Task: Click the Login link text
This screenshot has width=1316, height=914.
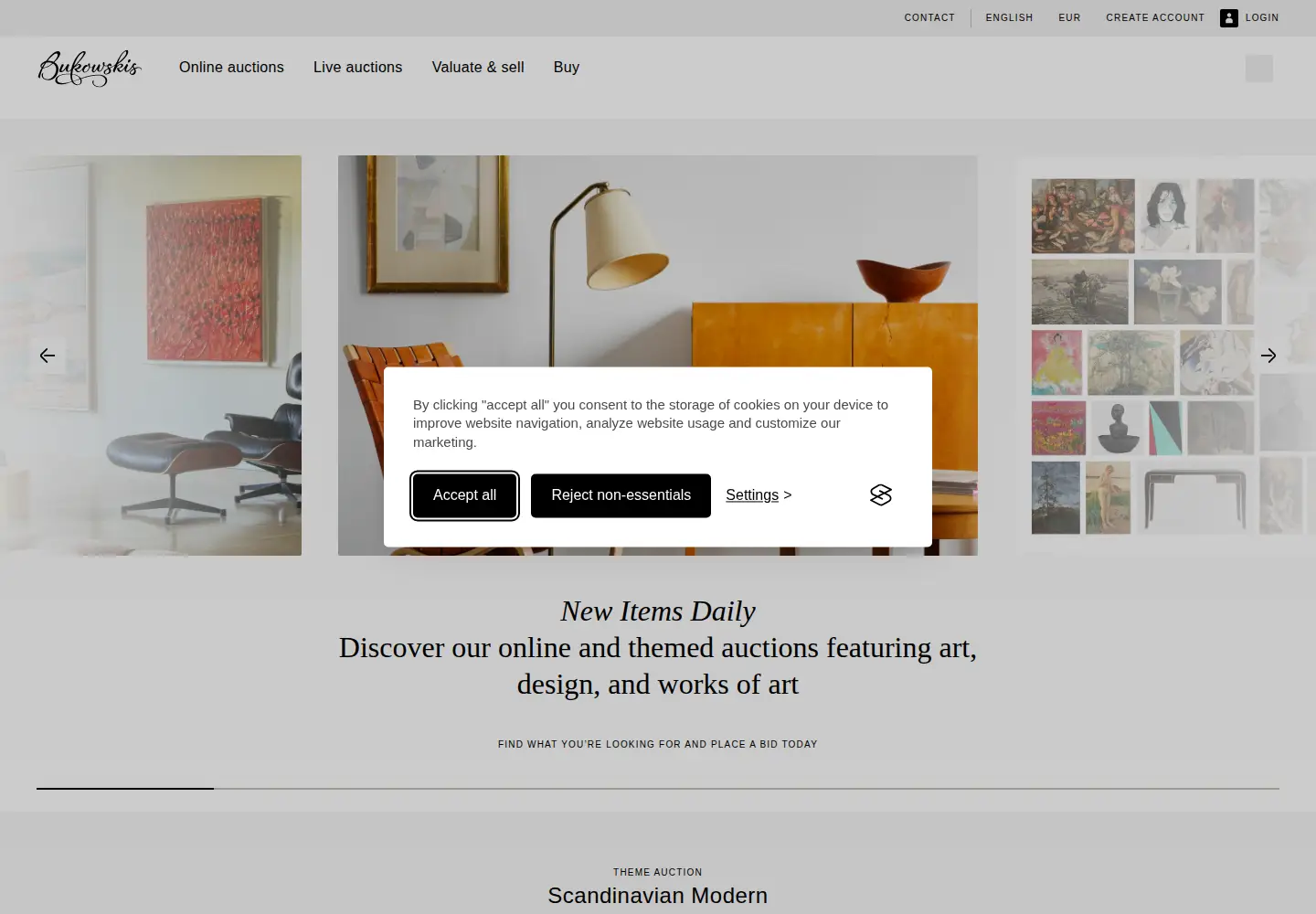Action: click(x=1262, y=18)
